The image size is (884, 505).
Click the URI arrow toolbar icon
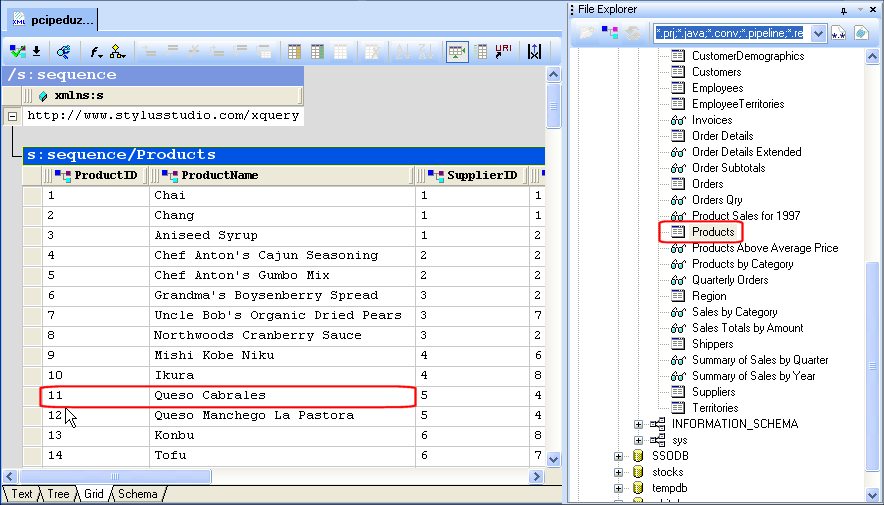[503, 51]
